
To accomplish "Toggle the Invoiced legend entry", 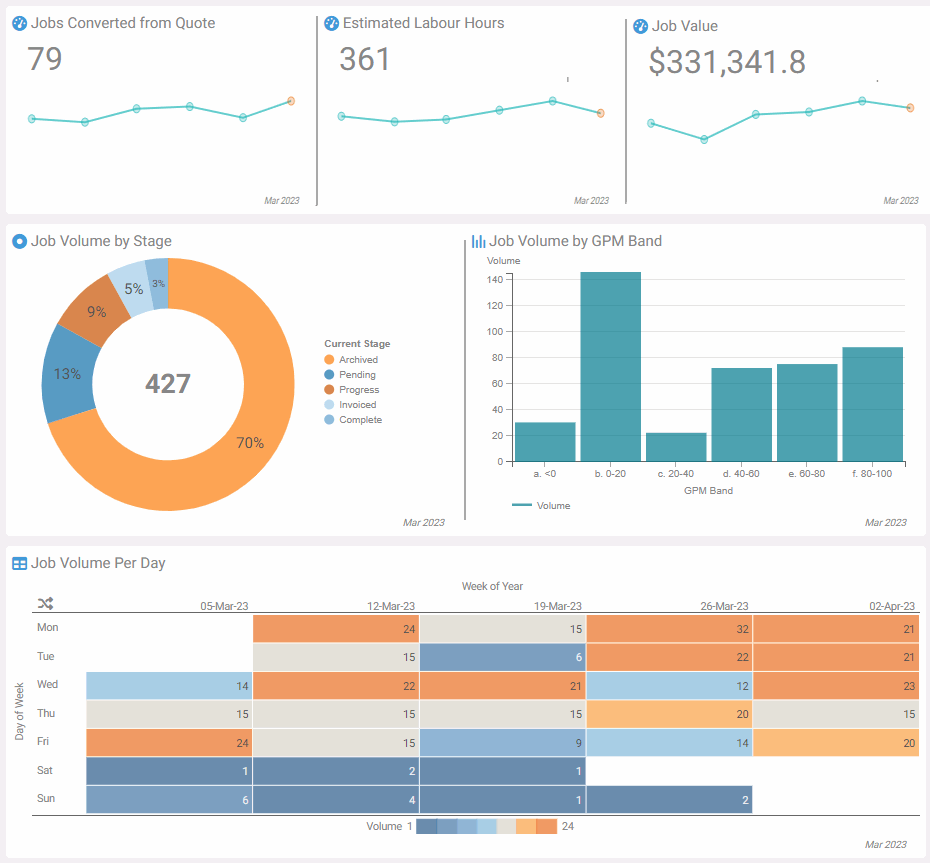I will (357, 405).
